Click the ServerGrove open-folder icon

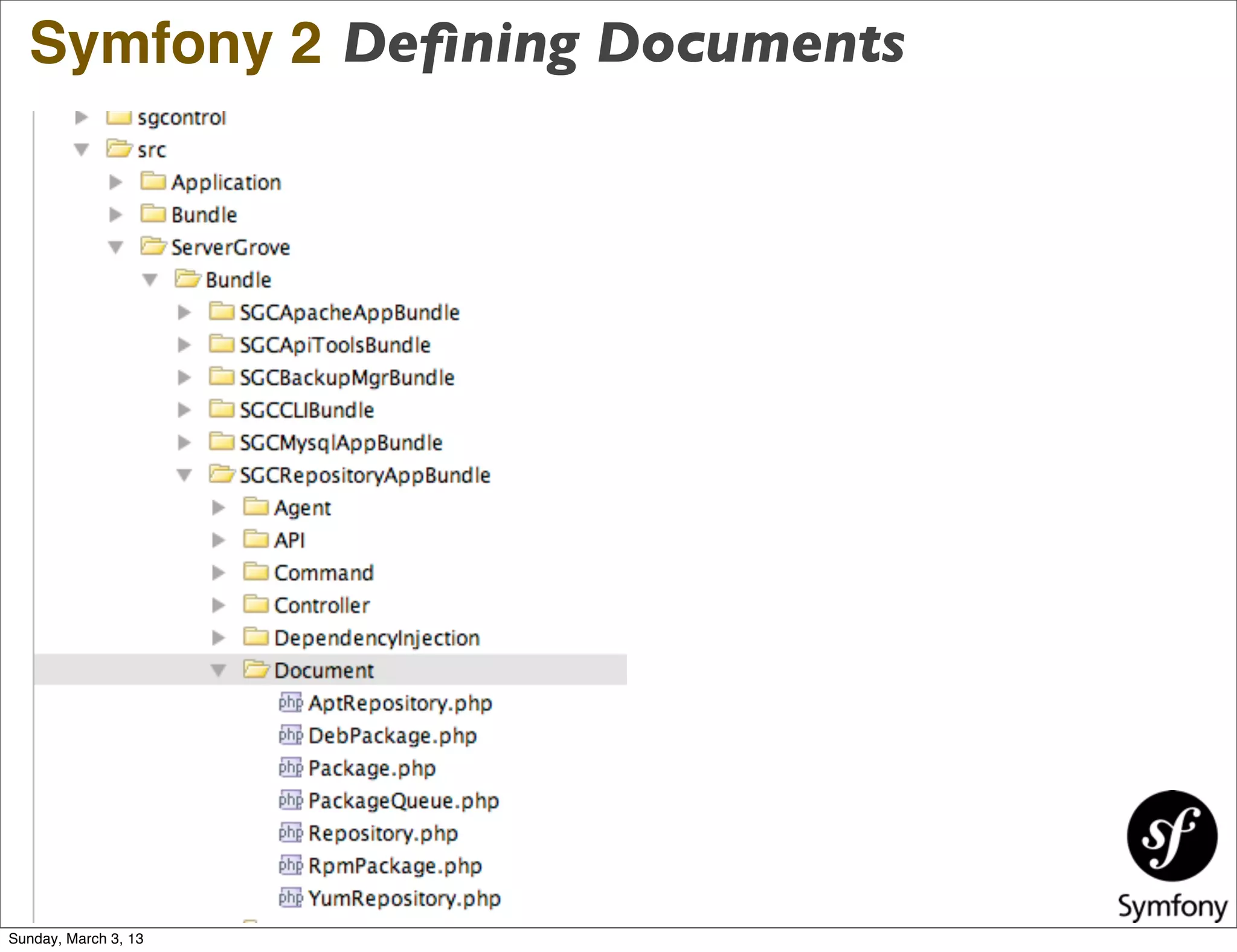click(153, 246)
